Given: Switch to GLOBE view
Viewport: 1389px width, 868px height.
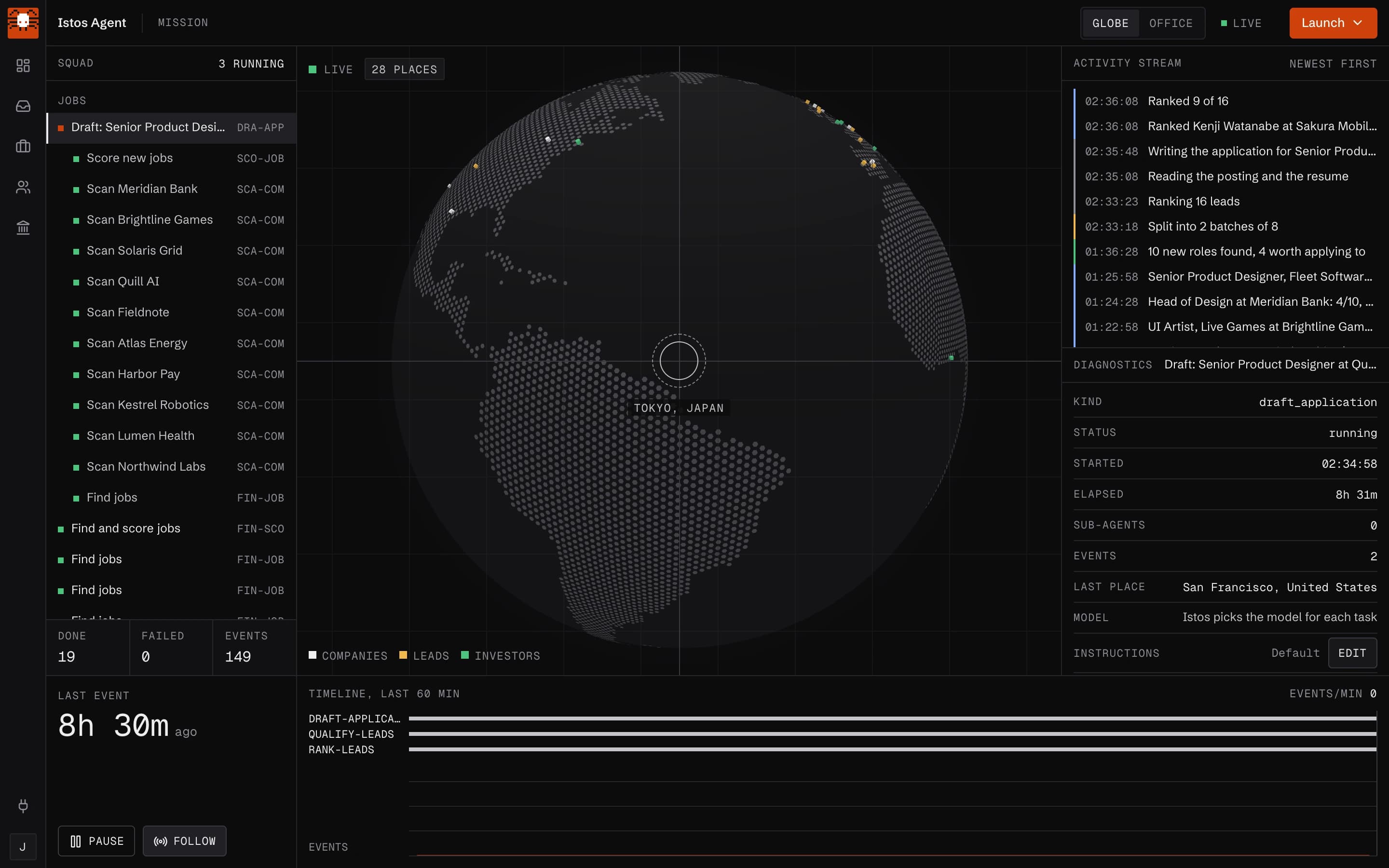Looking at the screenshot, I should tap(1110, 23).
